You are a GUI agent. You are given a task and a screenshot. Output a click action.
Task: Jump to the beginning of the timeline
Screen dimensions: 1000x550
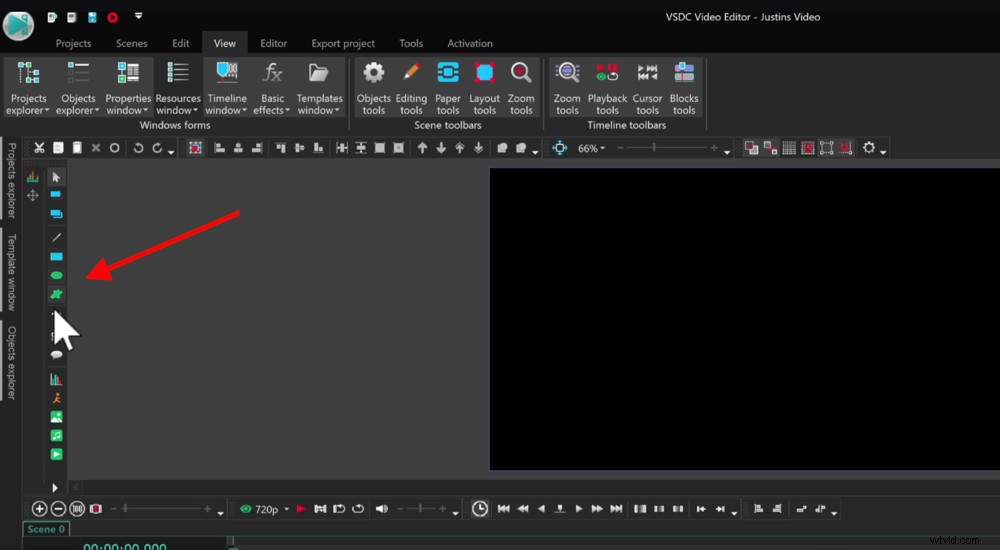503,509
